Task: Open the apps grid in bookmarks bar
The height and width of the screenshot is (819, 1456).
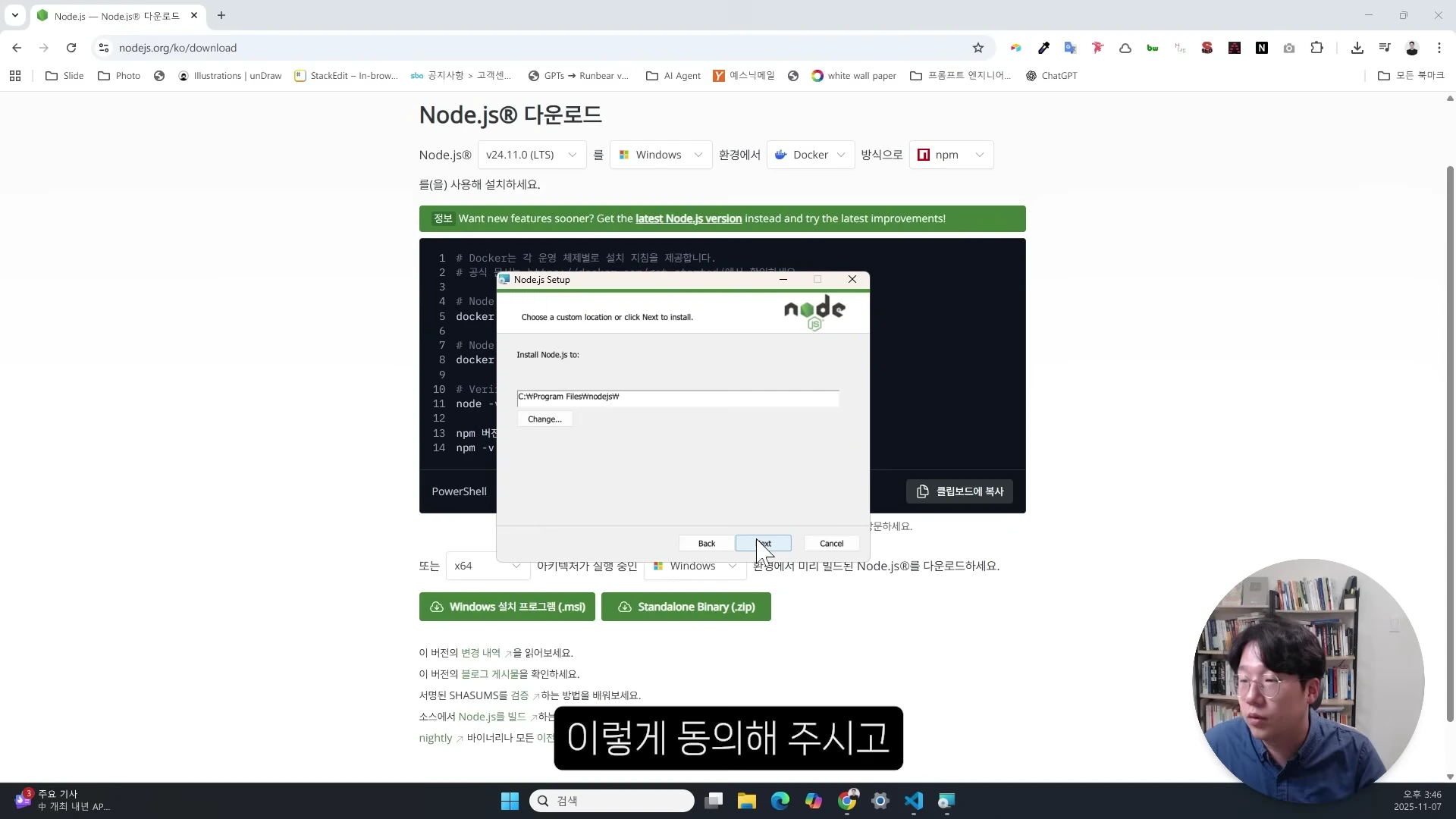Action: point(15,76)
